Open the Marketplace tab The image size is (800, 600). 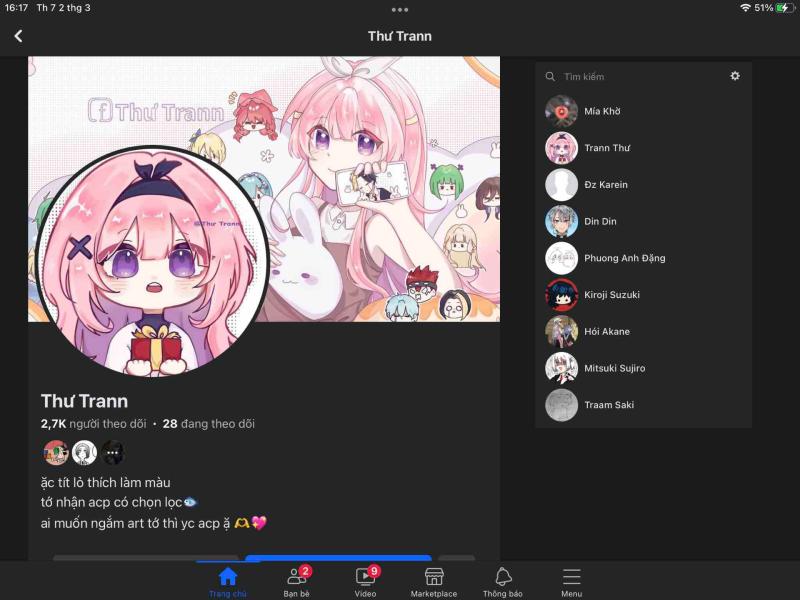(434, 582)
